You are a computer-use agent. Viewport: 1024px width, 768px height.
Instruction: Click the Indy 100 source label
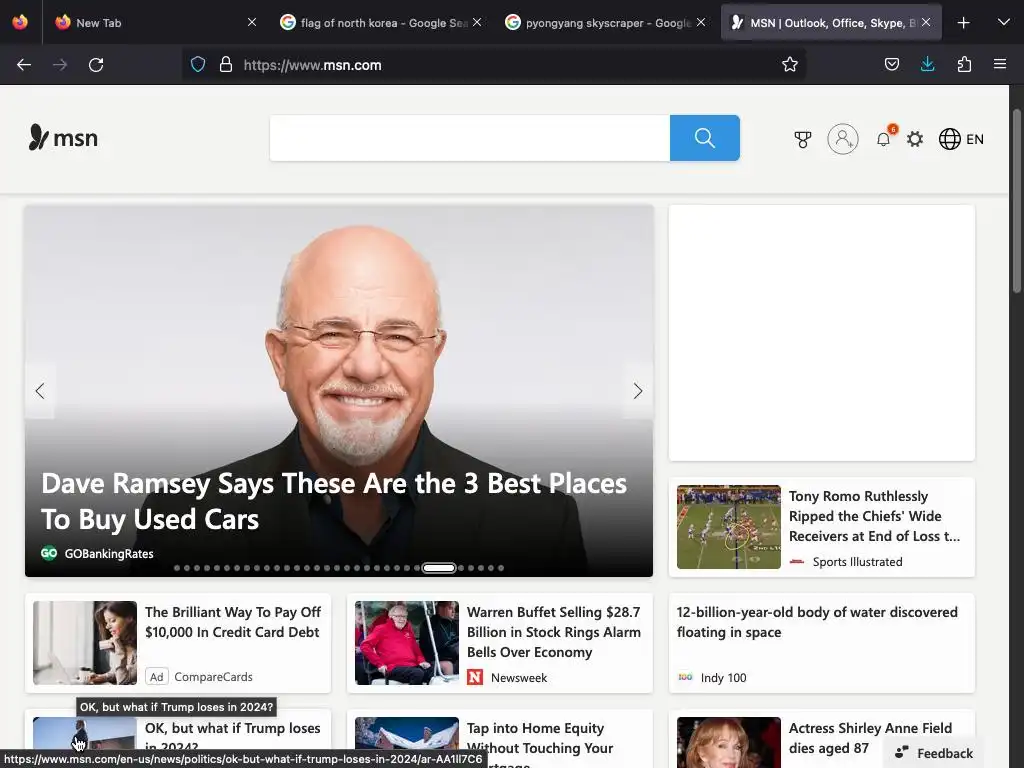[x=724, y=678]
